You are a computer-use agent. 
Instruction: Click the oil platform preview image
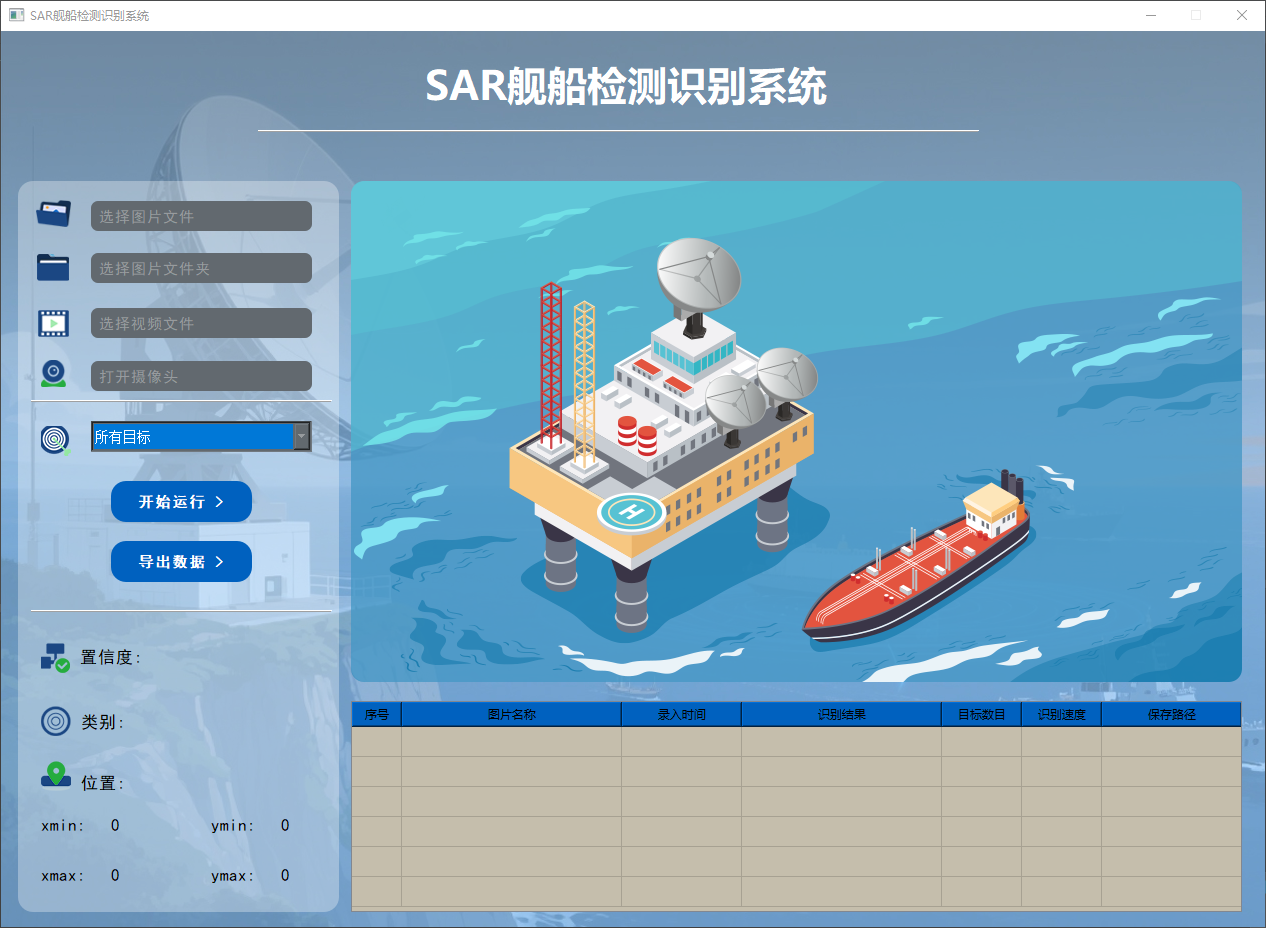(x=796, y=431)
